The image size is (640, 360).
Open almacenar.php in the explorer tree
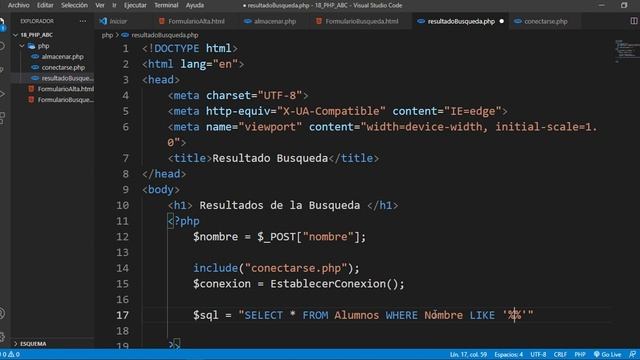click(x=62, y=57)
